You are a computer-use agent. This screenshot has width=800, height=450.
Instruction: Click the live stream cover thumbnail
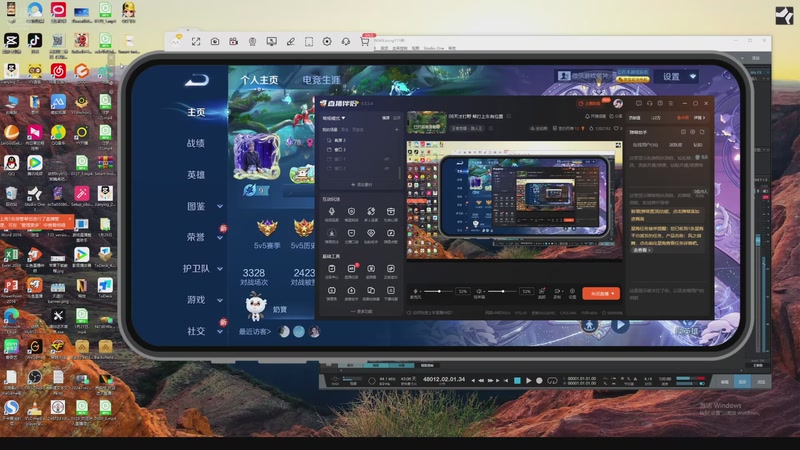pos(427,123)
